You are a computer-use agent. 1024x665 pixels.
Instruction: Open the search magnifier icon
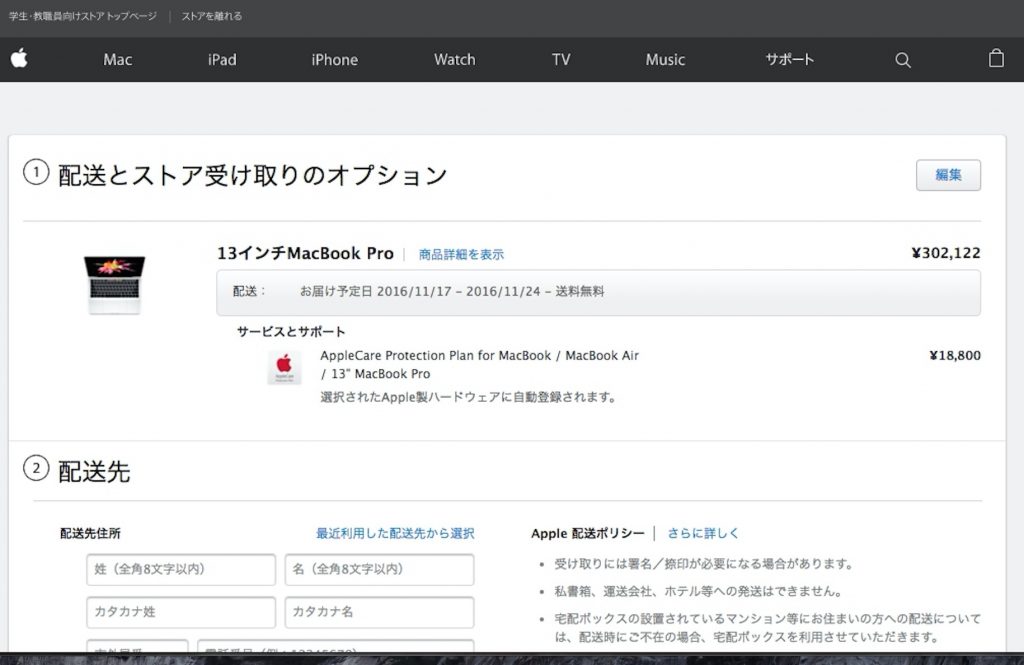pos(903,60)
